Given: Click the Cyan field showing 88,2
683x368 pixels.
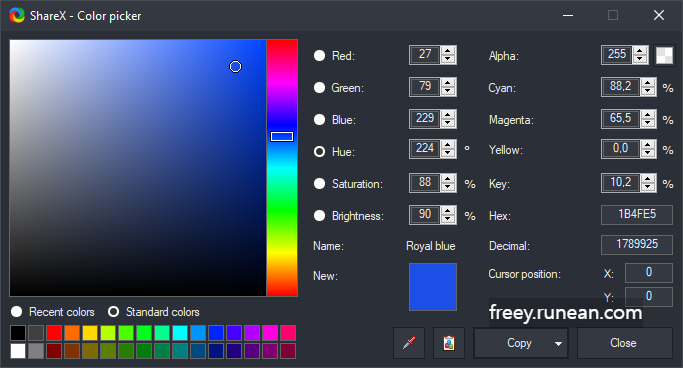Looking at the screenshot, I should [621, 87].
